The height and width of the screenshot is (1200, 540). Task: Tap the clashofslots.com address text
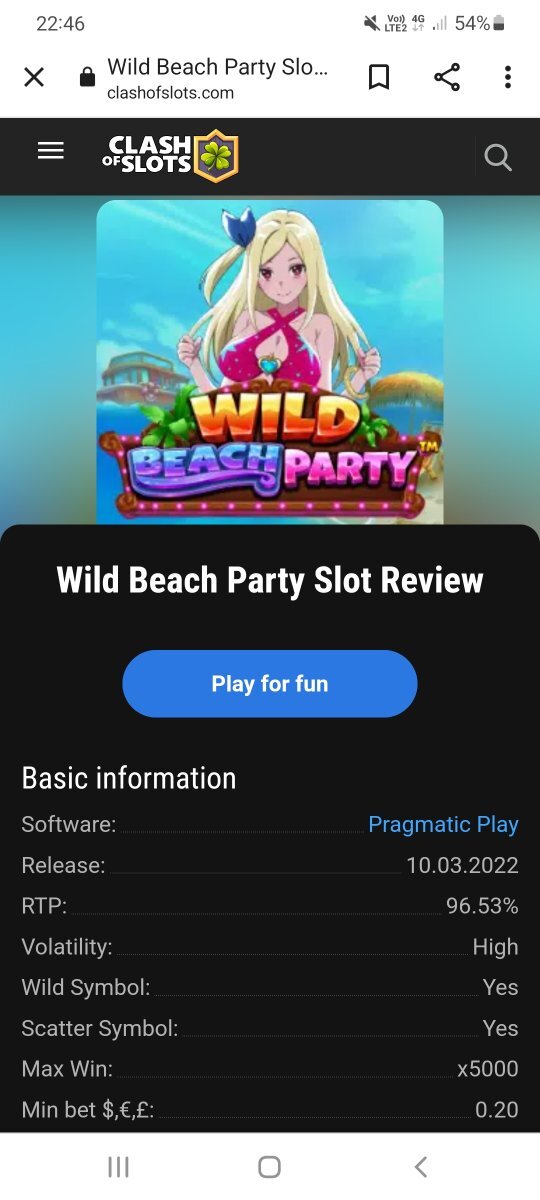[171, 93]
